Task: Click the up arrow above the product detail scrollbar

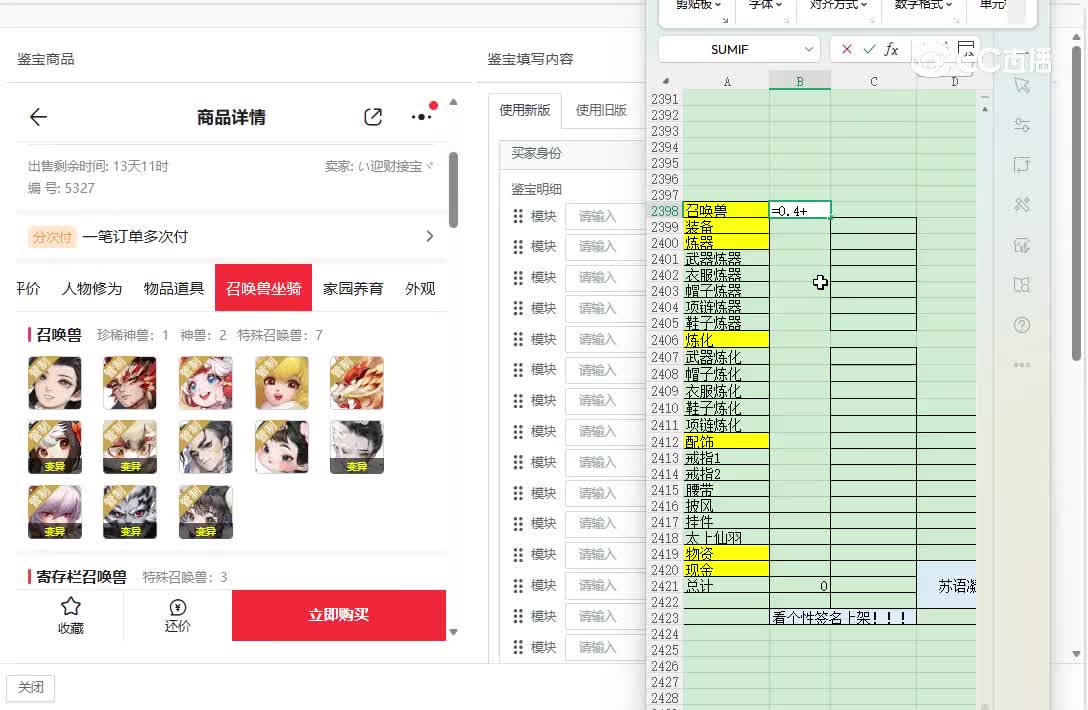Action: (x=454, y=102)
